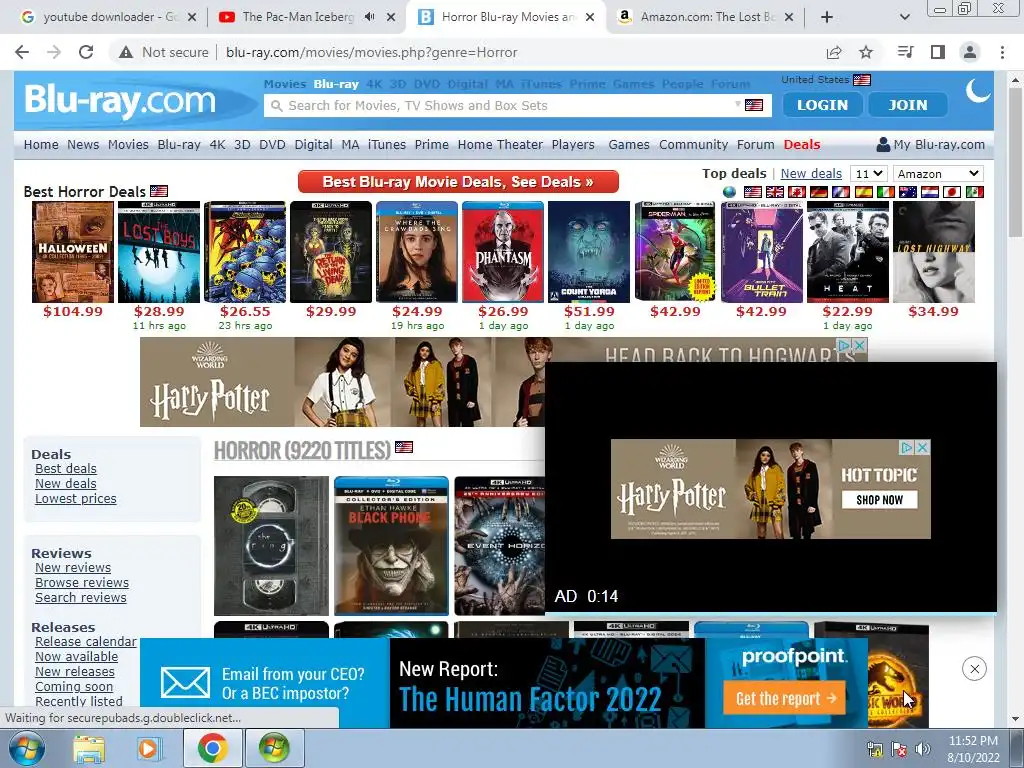Click the JOIN button
This screenshot has height=768, width=1024.
[x=908, y=104]
